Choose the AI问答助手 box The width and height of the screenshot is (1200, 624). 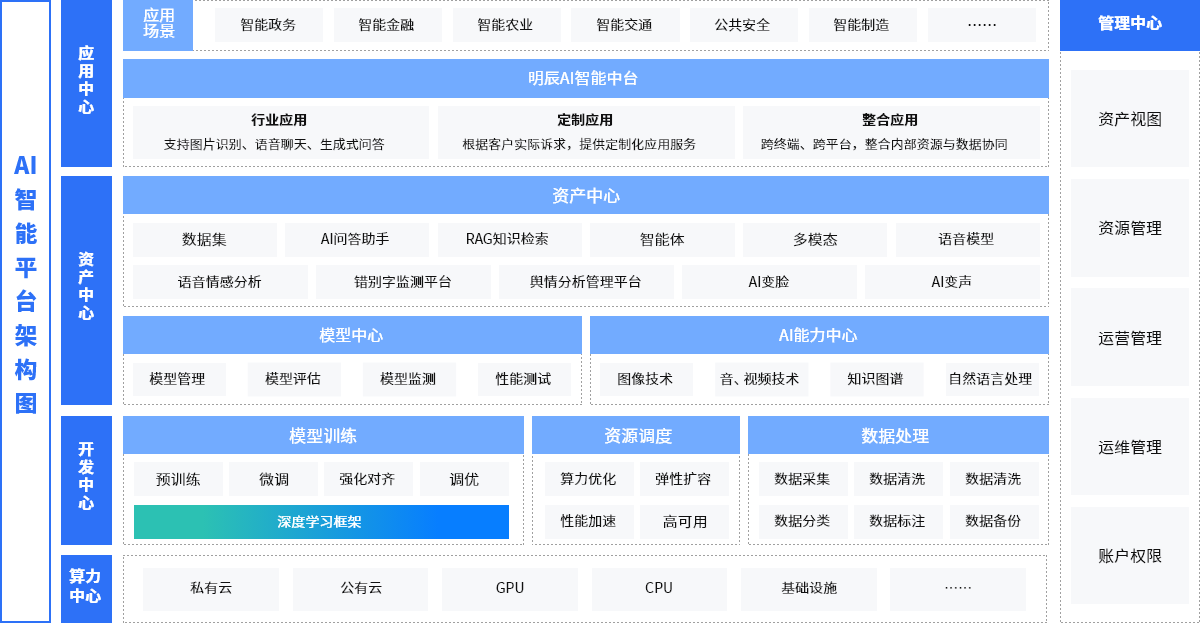point(356,240)
